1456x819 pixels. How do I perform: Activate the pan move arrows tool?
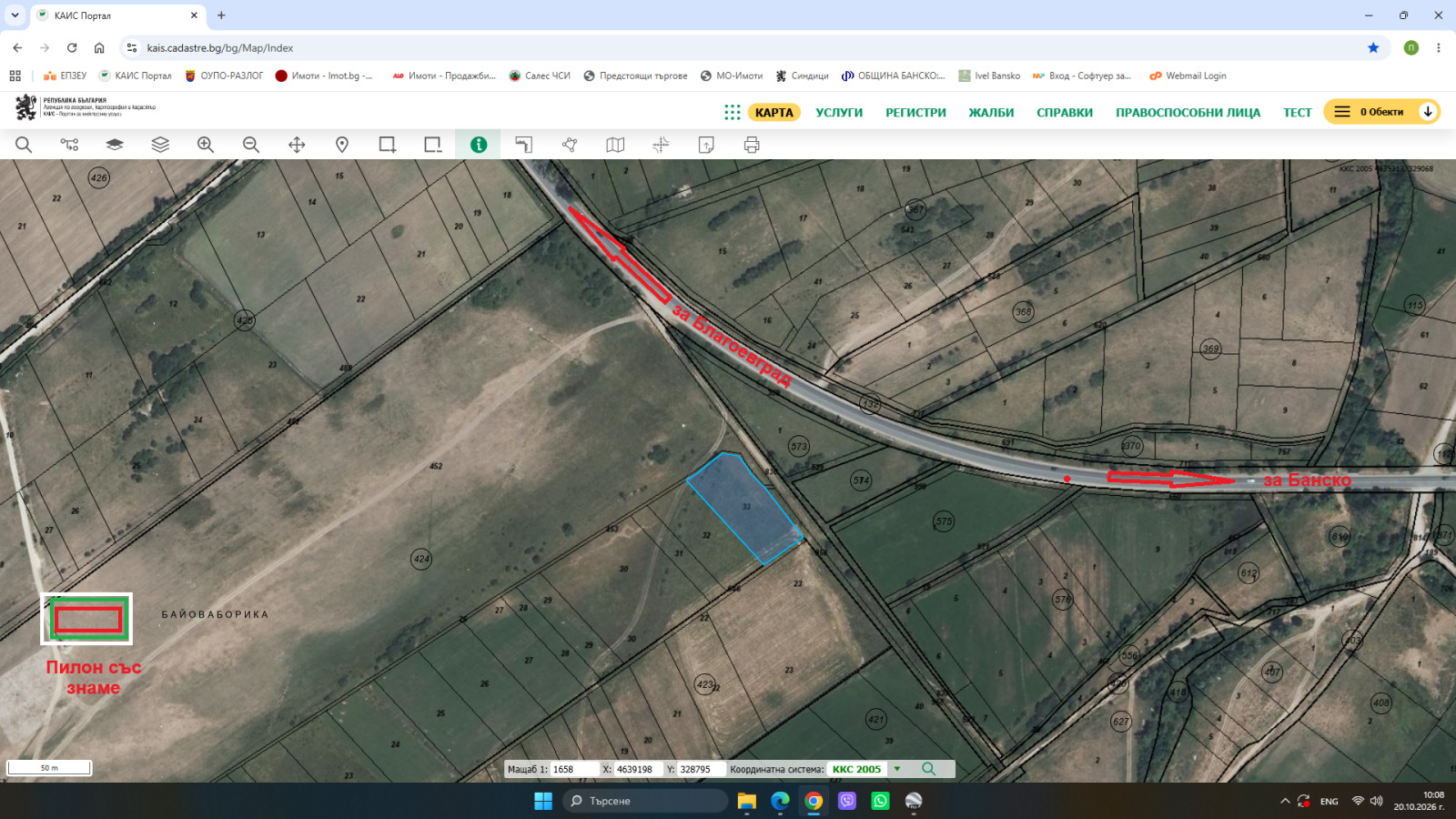(297, 145)
